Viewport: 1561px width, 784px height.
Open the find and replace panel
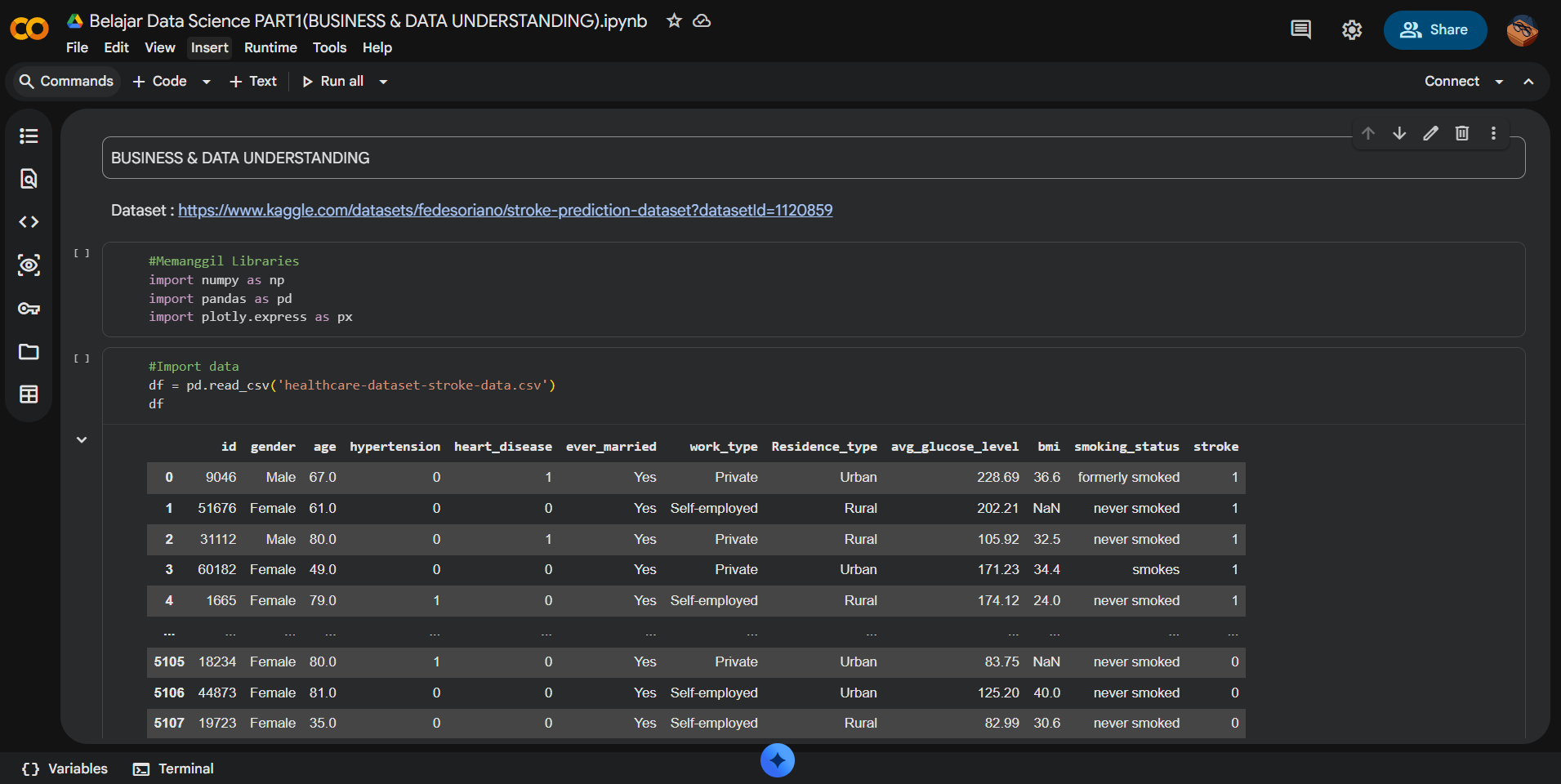tap(29, 179)
